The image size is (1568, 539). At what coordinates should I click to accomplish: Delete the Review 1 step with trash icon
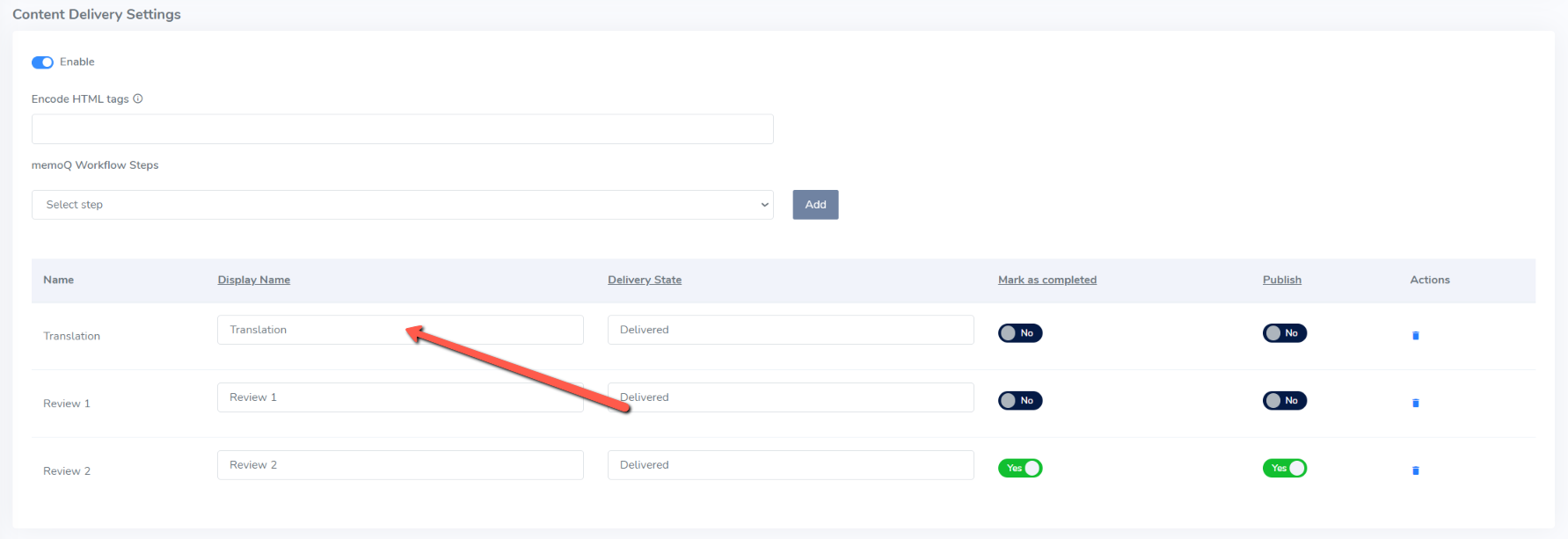coord(1416,404)
